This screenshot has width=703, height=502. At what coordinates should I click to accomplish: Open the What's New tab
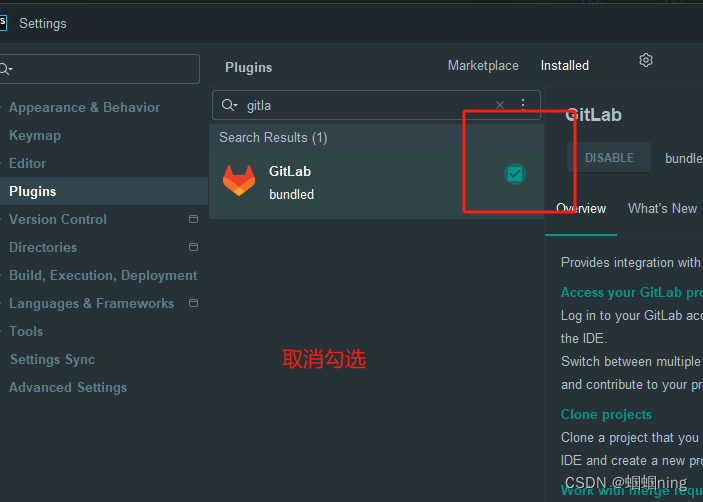coord(662,208)
